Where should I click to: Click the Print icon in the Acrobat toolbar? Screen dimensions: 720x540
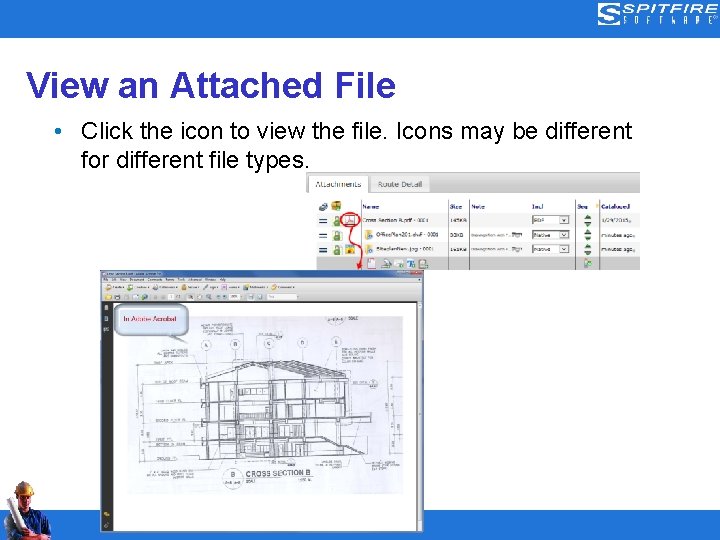(117, 297)
